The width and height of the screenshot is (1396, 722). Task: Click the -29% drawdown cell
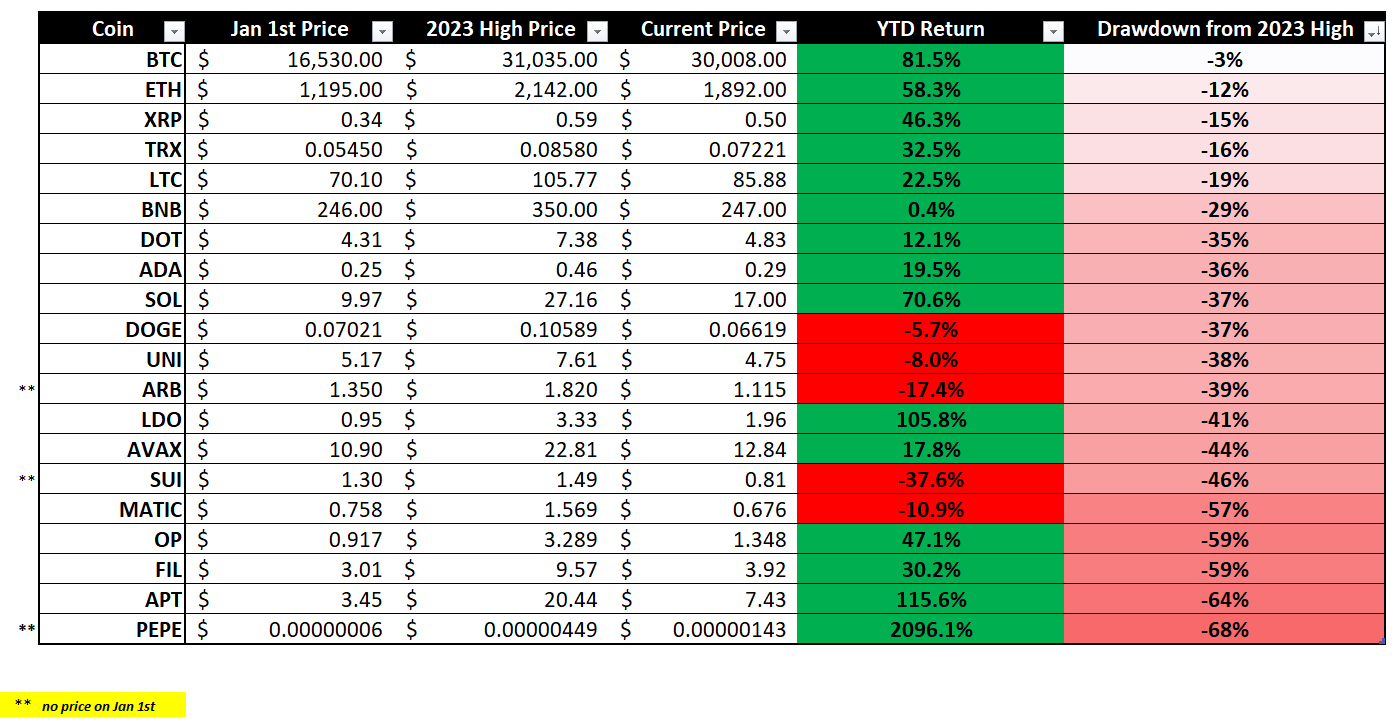[1225, 210]
